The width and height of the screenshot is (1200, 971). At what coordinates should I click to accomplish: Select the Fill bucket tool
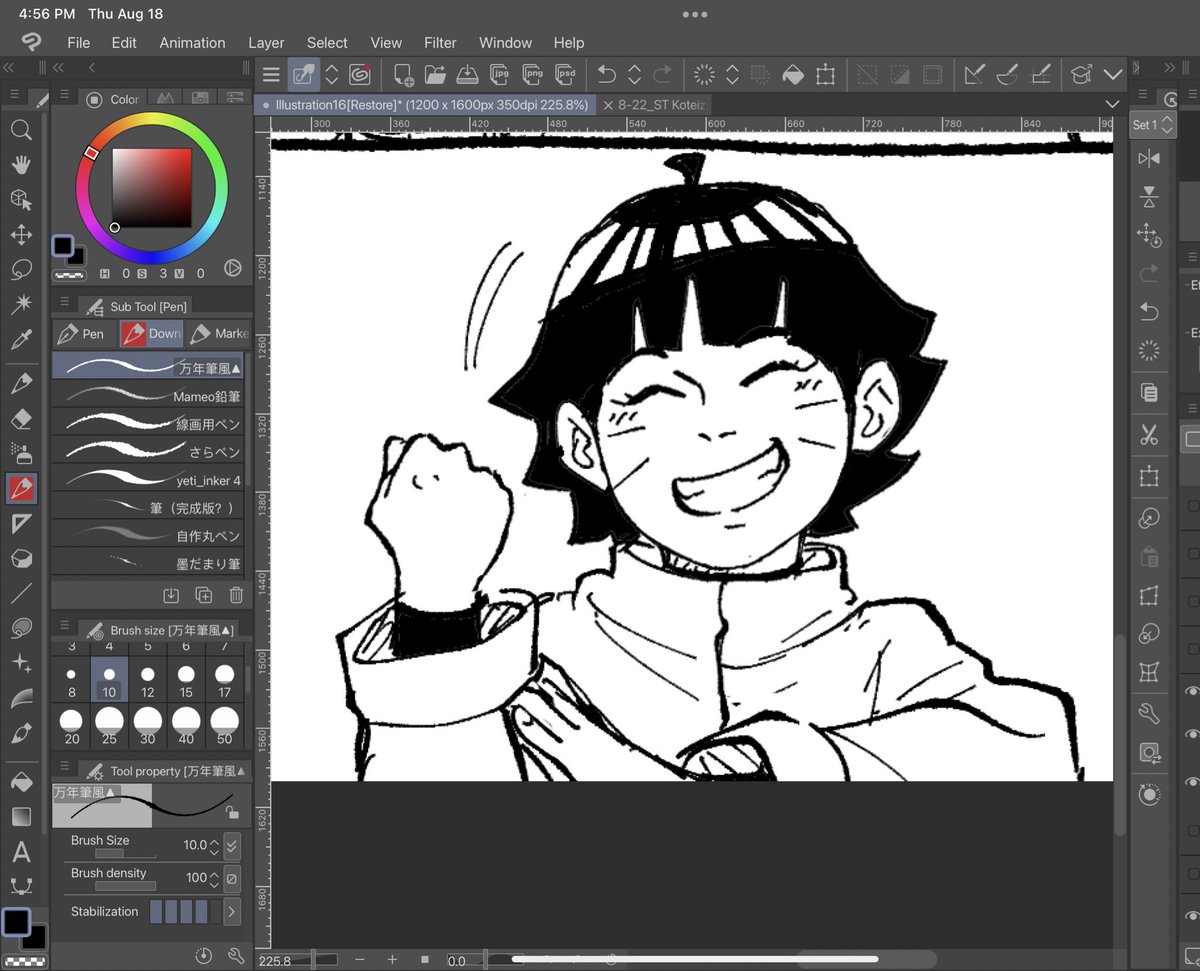click(x=21, y=782)
